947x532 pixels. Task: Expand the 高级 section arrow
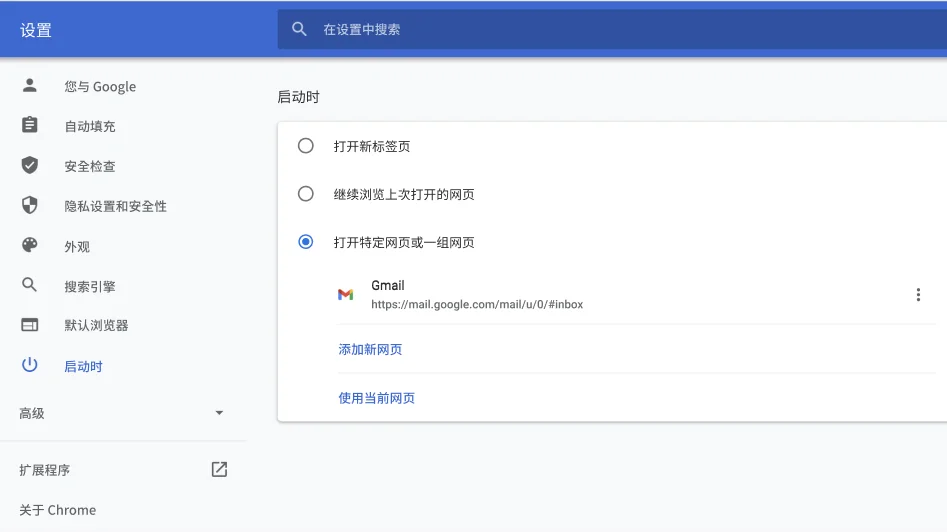219,413
